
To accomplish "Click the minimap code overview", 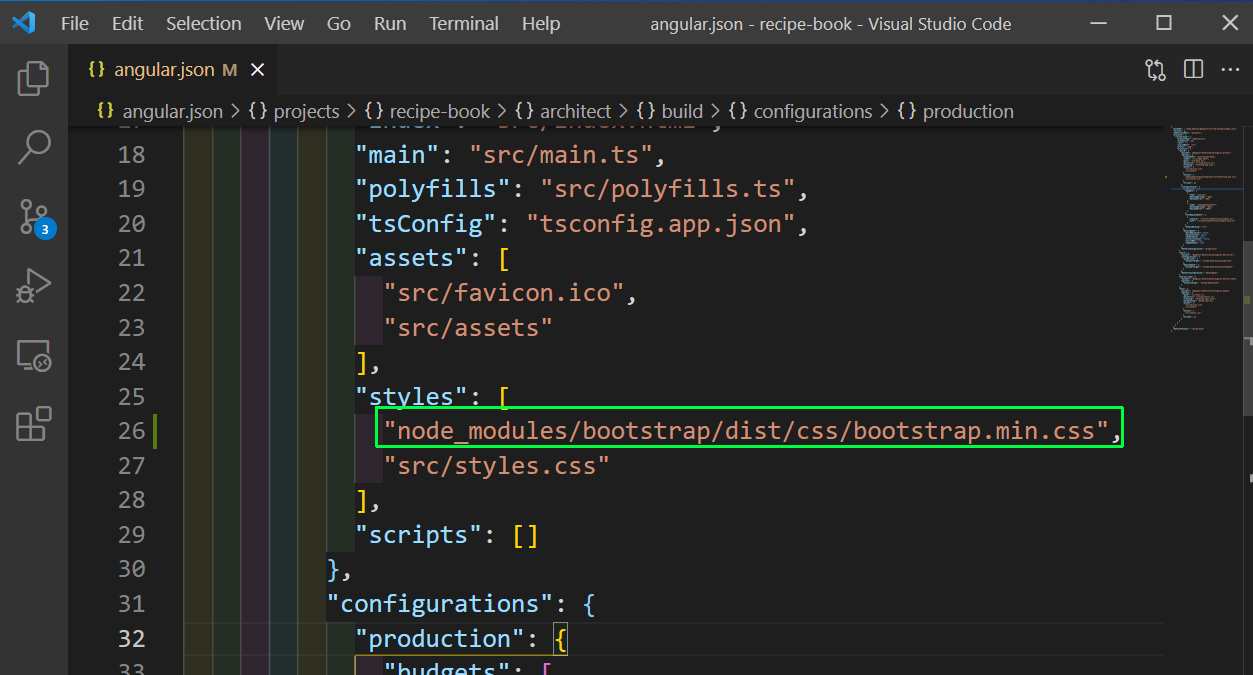I will click(1204, 230).
